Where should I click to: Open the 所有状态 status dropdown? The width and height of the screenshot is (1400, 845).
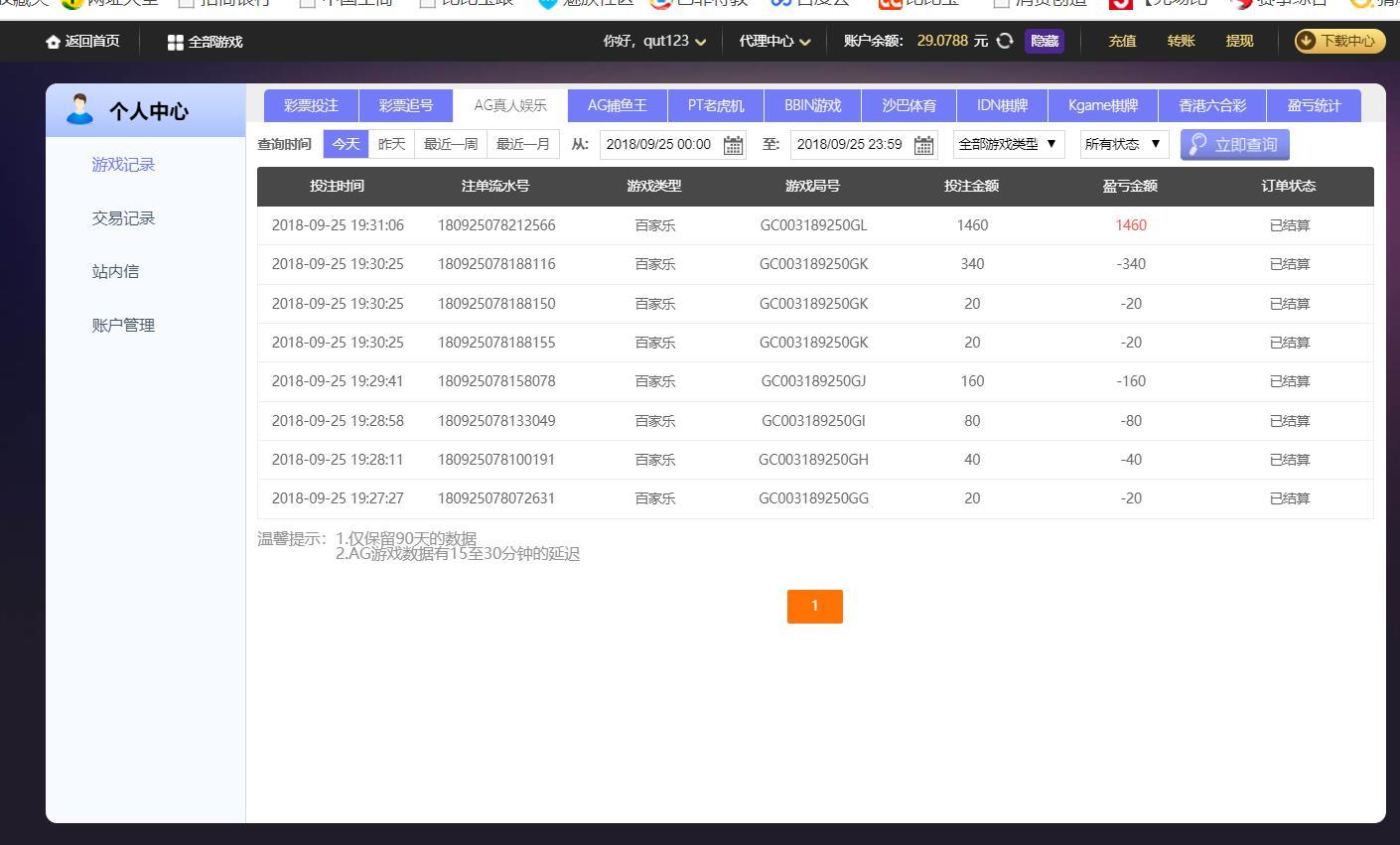(1124, 144)
